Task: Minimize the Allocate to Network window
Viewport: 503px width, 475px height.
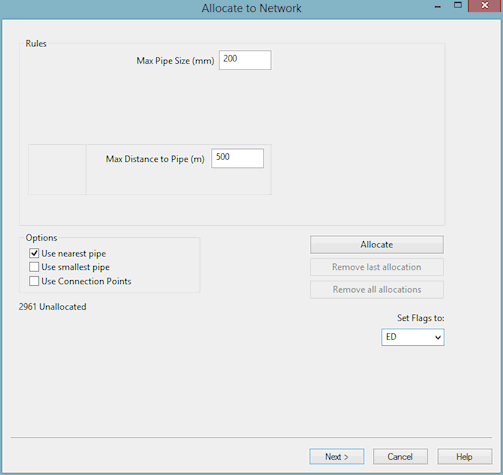Action: click(x=438, y=6)
